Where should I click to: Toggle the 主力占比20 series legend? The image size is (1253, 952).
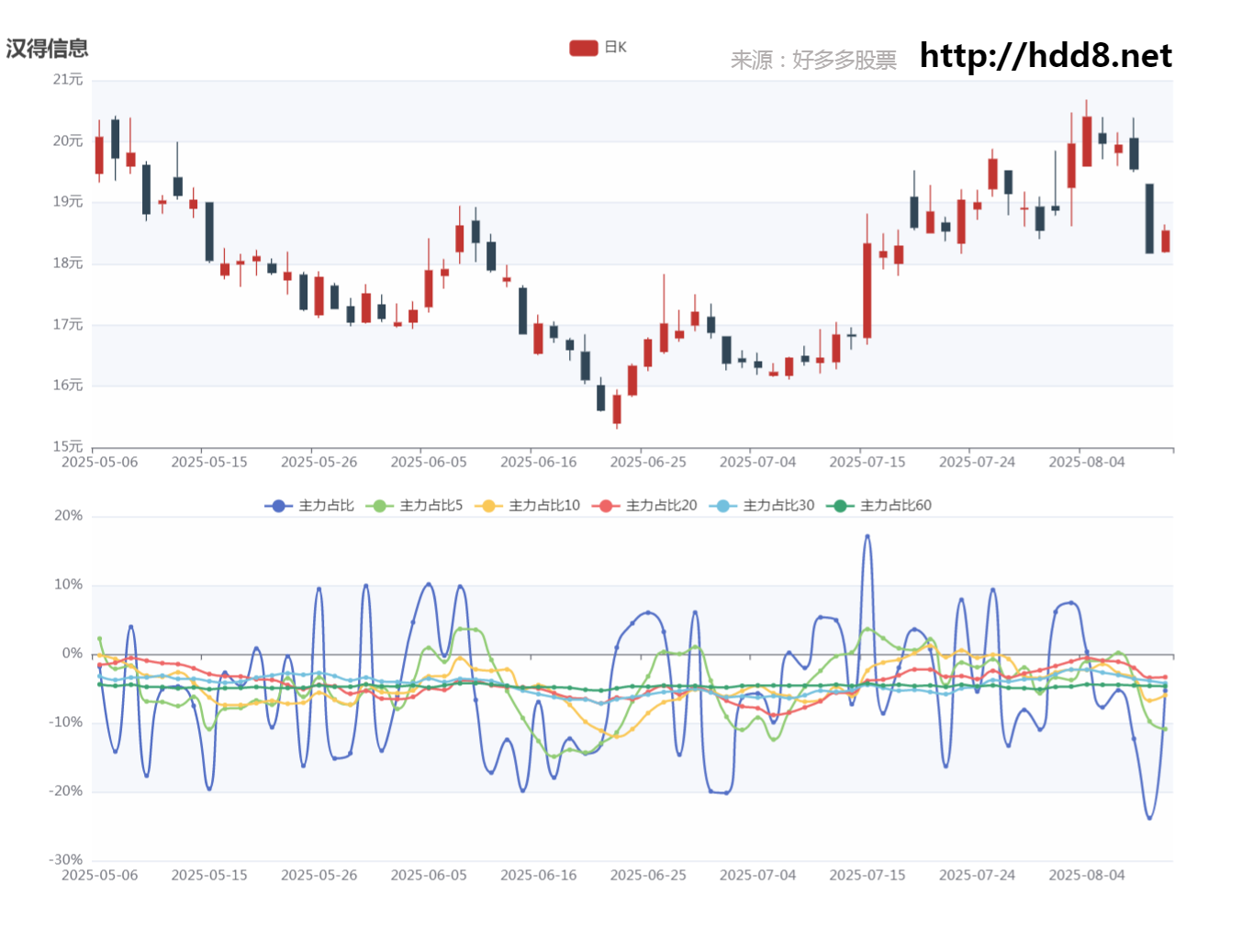click(644, 506)
